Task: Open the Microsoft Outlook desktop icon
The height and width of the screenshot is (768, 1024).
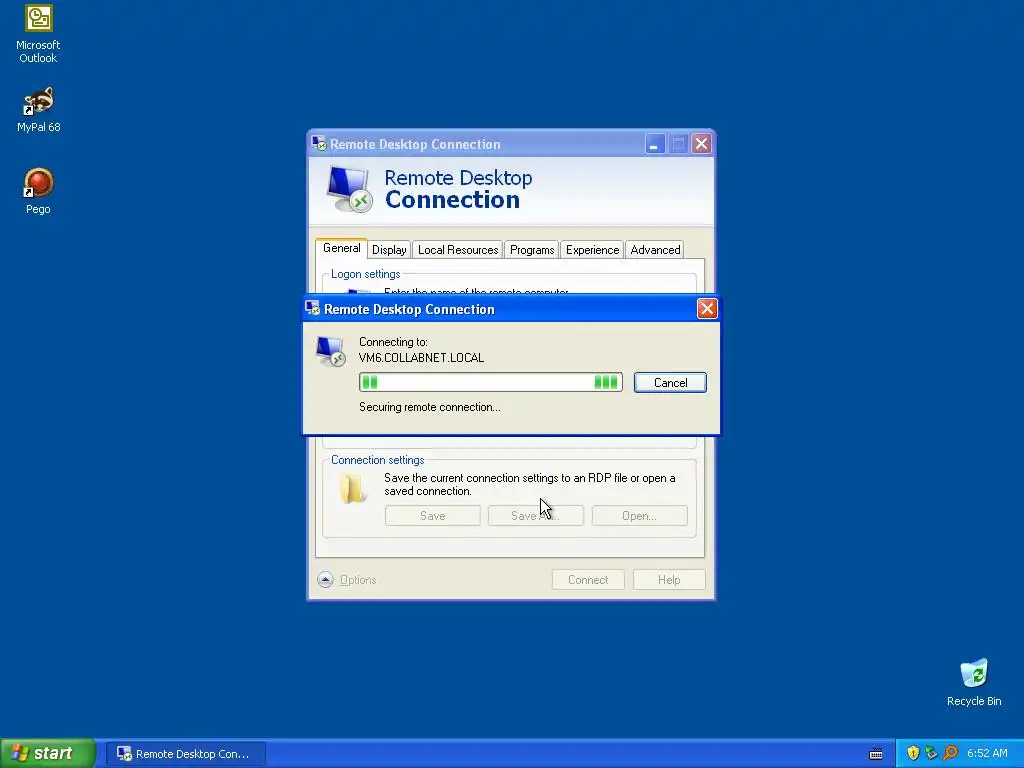Action: click(x=38, y=34)
